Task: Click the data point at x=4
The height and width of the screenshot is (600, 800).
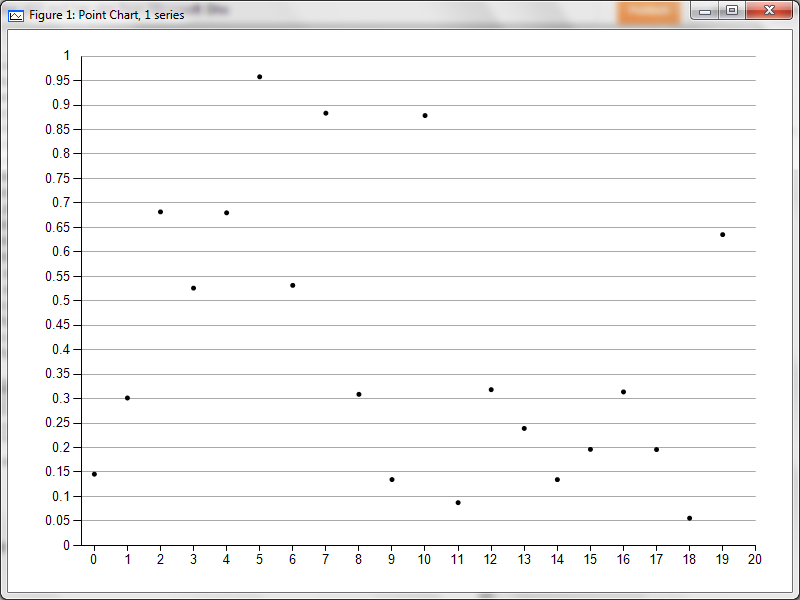Action: coord(227,213)
